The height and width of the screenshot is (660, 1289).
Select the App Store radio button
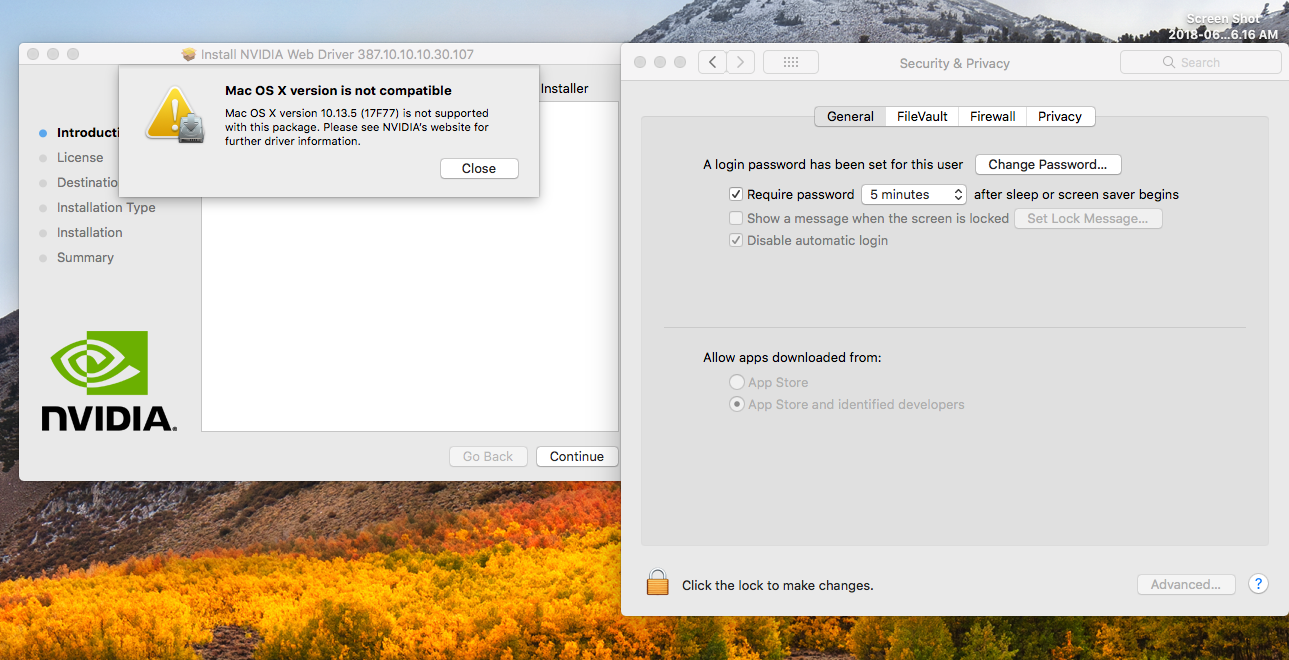737,382
